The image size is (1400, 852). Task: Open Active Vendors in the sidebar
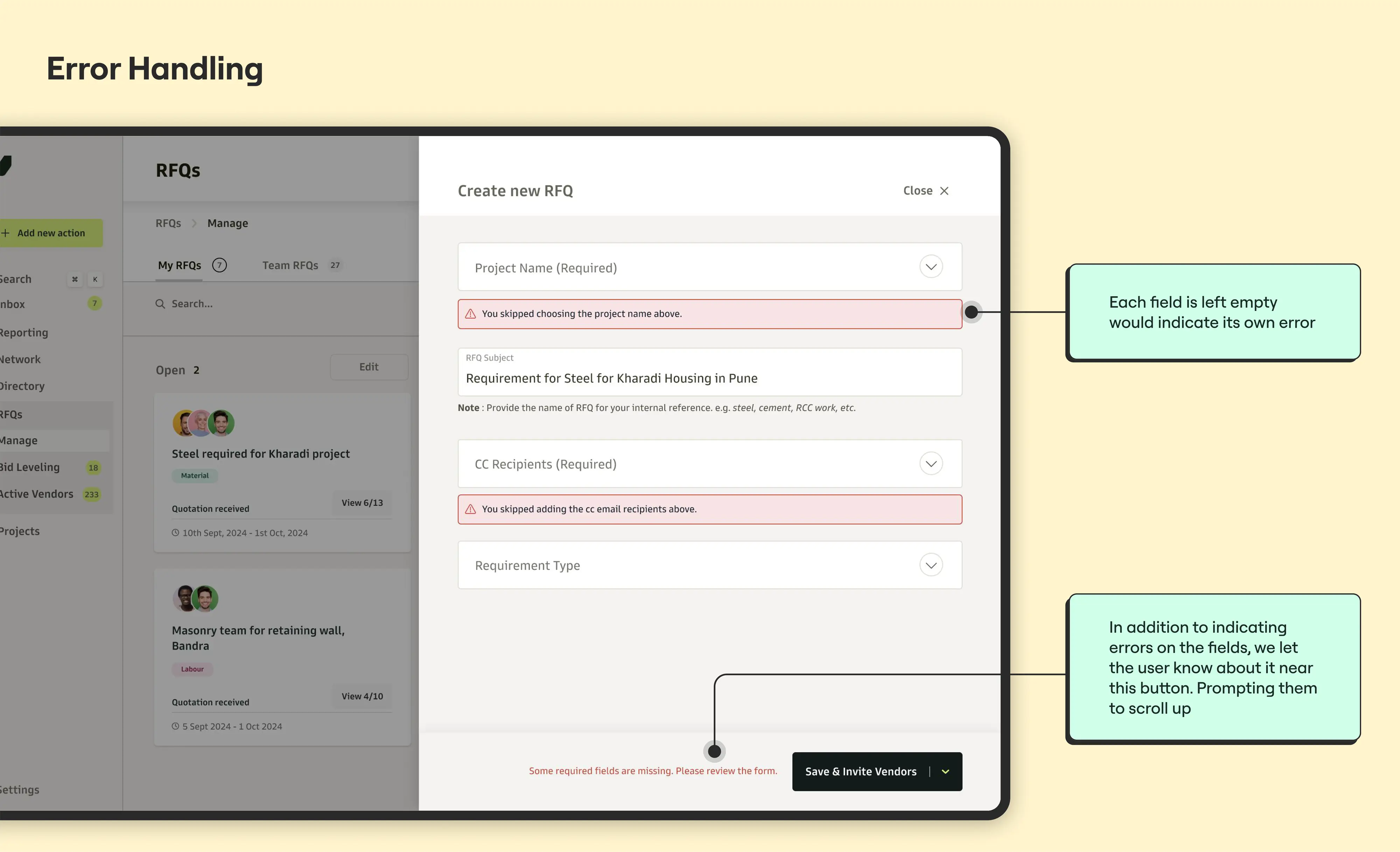coord(37,494)
